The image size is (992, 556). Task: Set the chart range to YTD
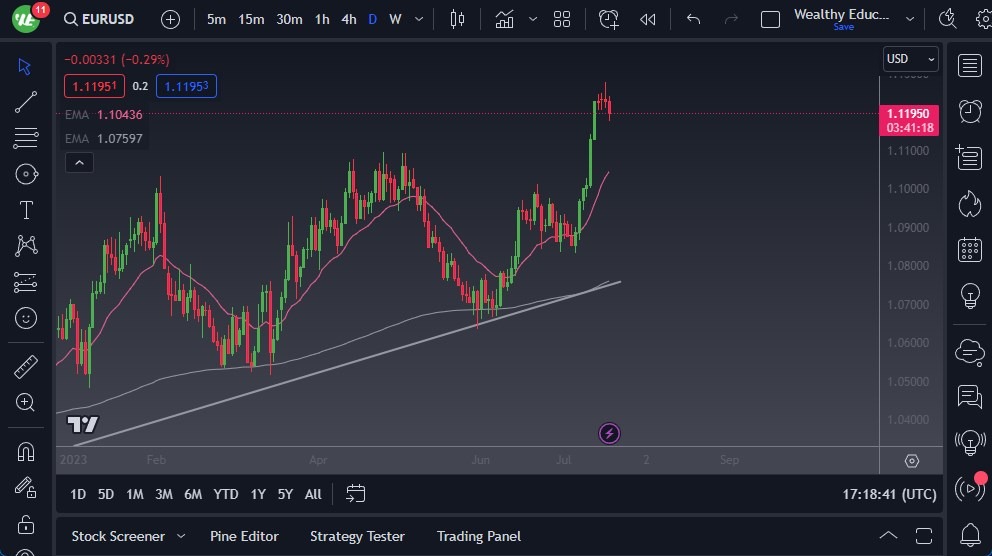point(226,494)
